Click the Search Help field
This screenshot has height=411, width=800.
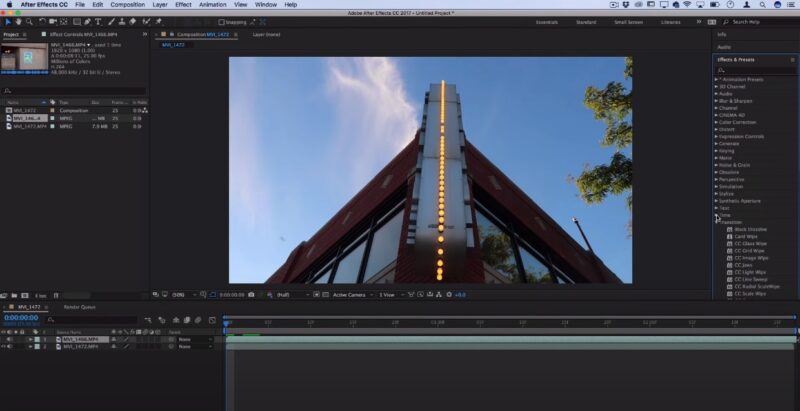click(x=759, y=22)
